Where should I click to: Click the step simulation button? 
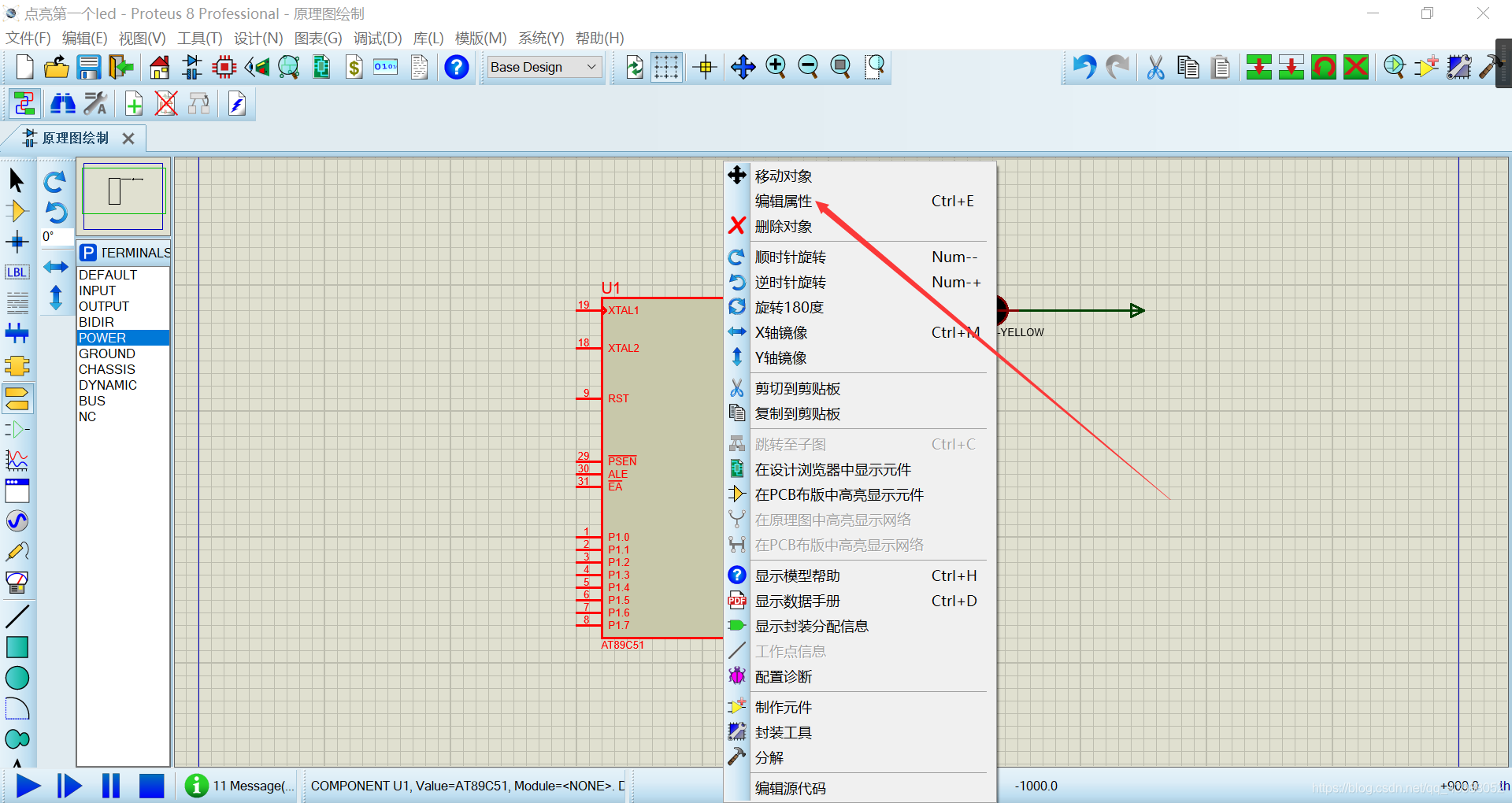[69, 786]
